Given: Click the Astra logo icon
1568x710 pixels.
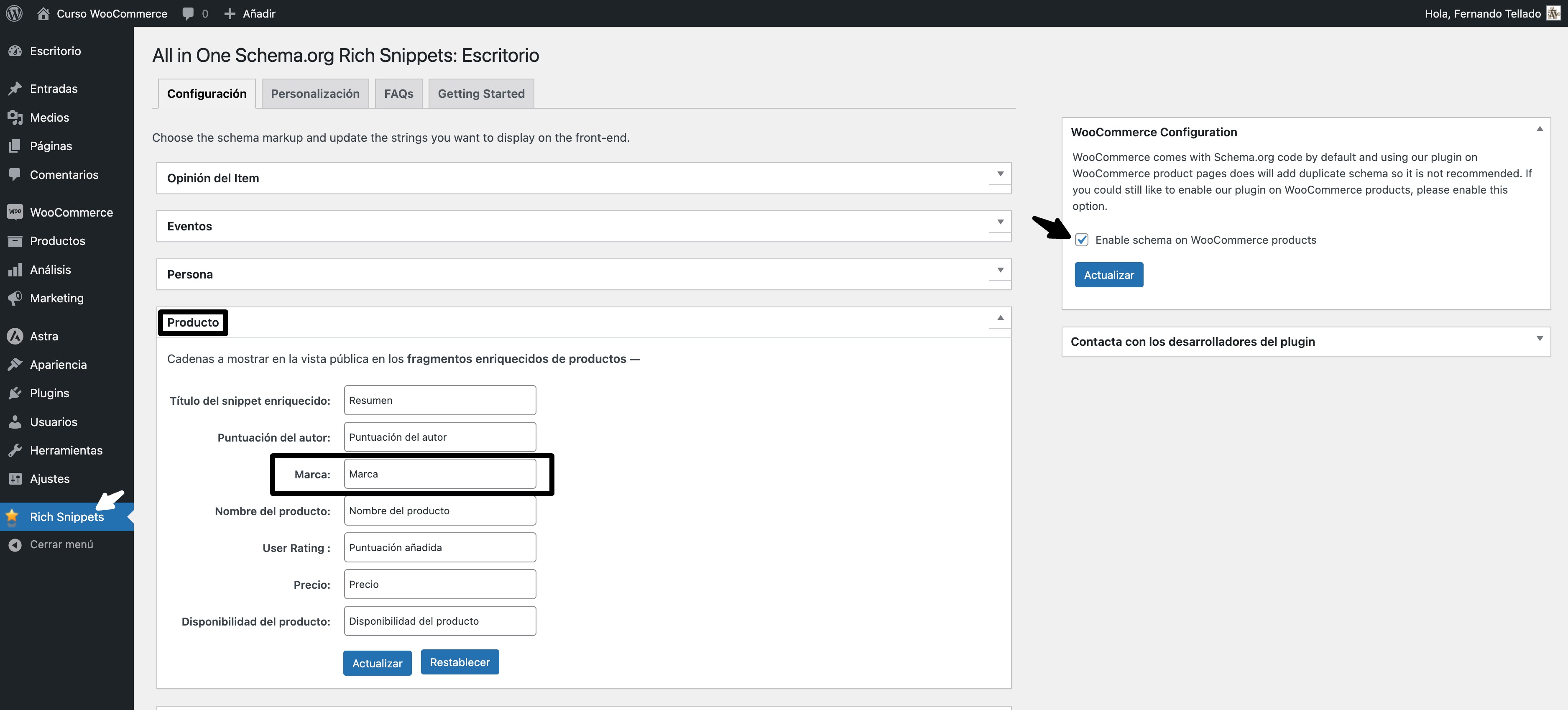Looking at the screenshot, I should (15, 336).
